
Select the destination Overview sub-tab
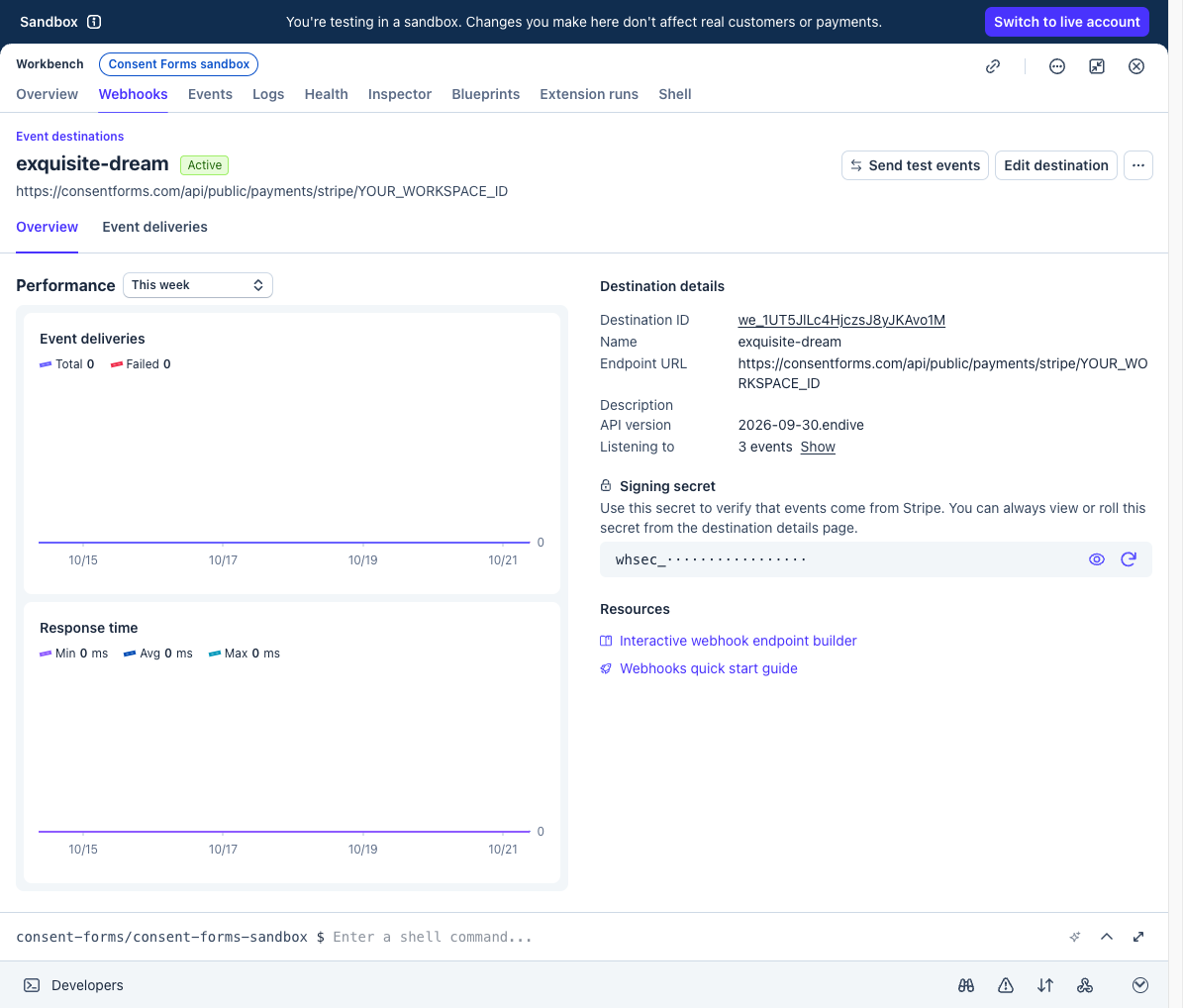click(47, 227)
